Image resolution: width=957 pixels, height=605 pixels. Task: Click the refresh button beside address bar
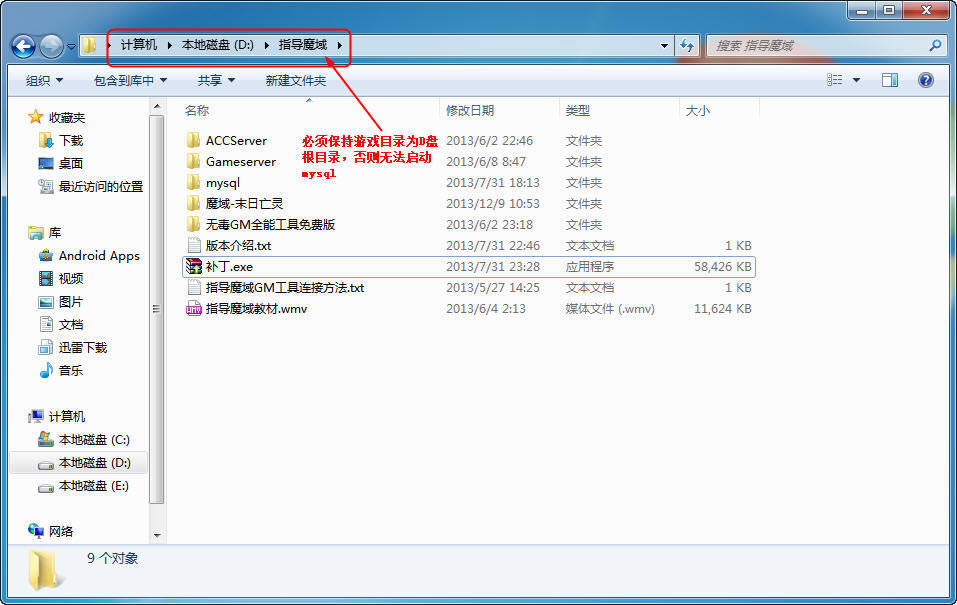[x=688, y=46]
